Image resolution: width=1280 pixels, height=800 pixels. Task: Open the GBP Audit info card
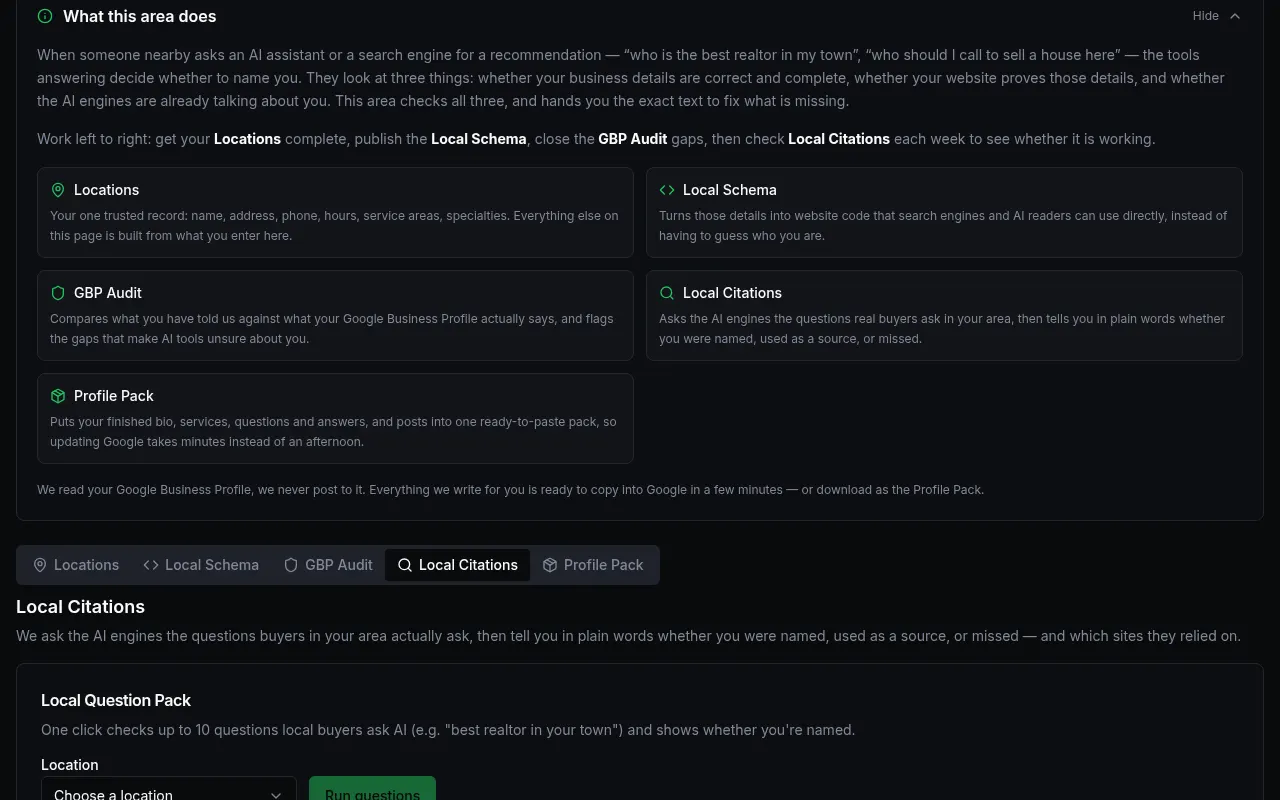click(335, 315)
